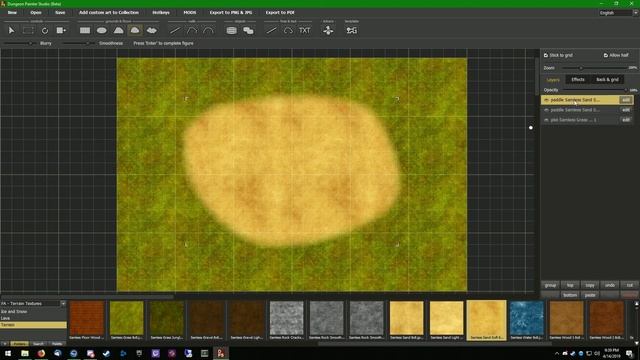
Task: Click Export to PNG & JPG
Action: [231, 13]
